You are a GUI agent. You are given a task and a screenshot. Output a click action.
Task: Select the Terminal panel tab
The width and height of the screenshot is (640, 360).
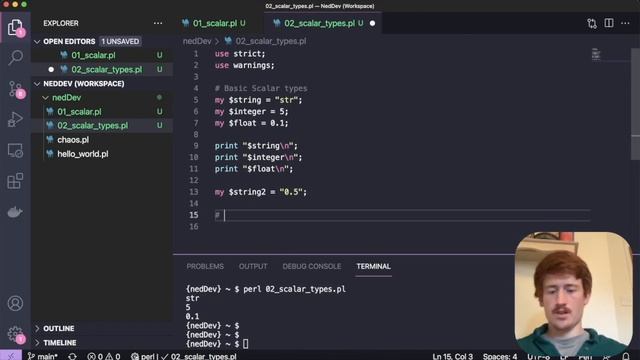point(373,266)
